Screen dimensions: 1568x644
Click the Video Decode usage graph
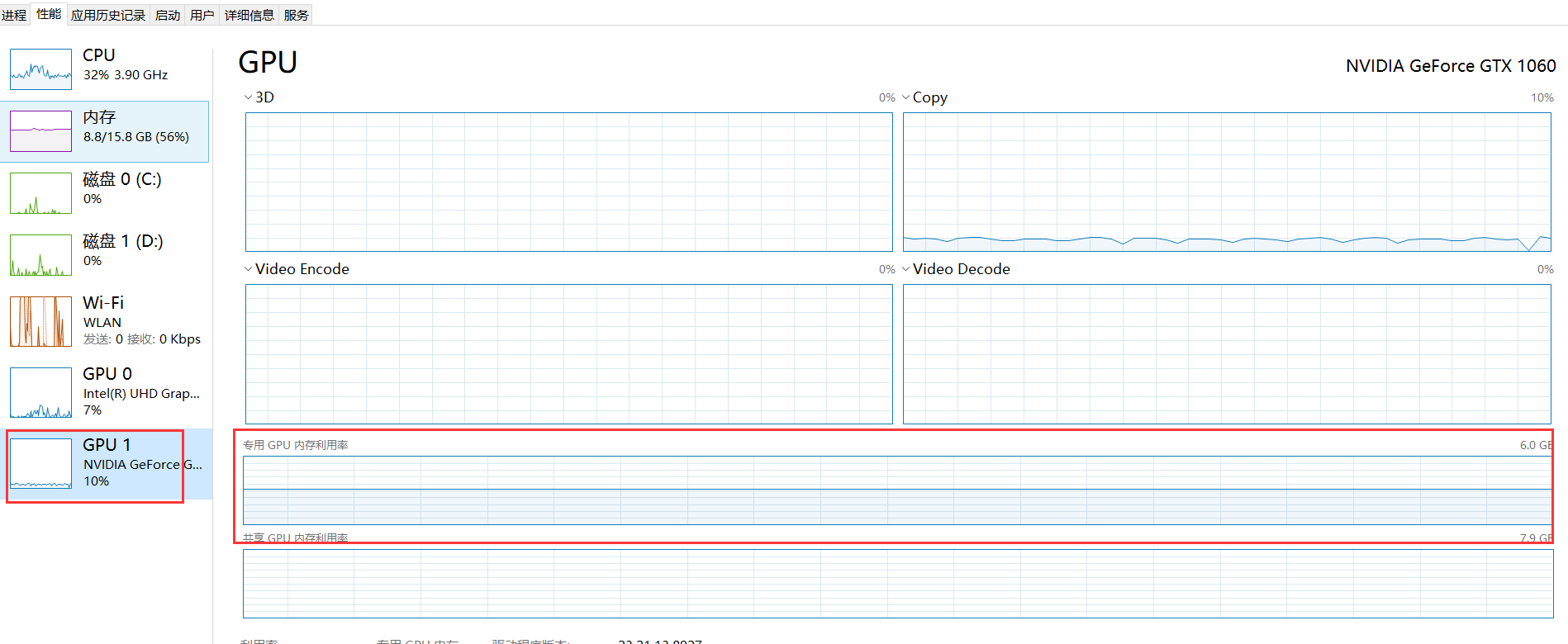(x=1227, y=354)
